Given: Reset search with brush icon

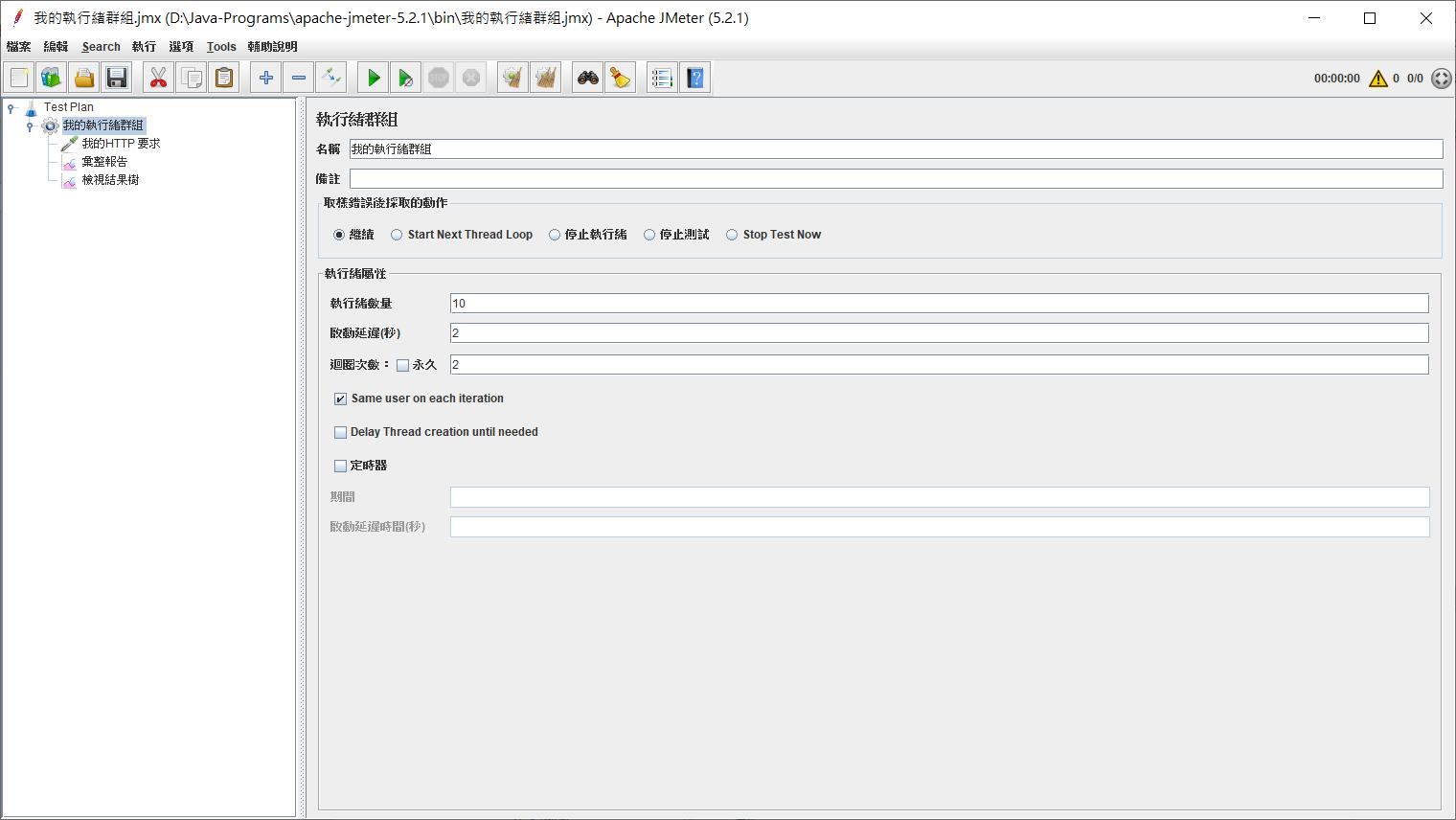Looking at the screenshot, I should tap(621, 78).
